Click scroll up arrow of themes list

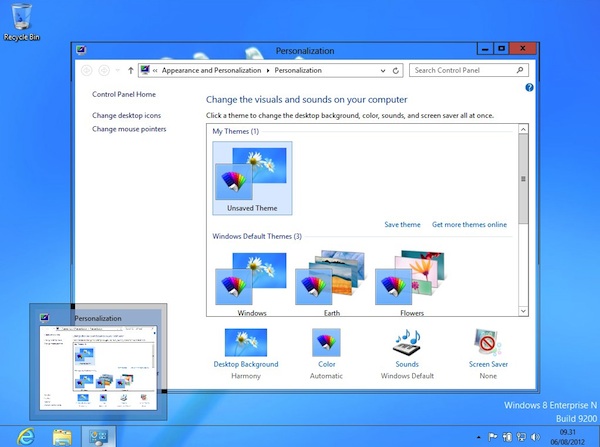(523, 129)
